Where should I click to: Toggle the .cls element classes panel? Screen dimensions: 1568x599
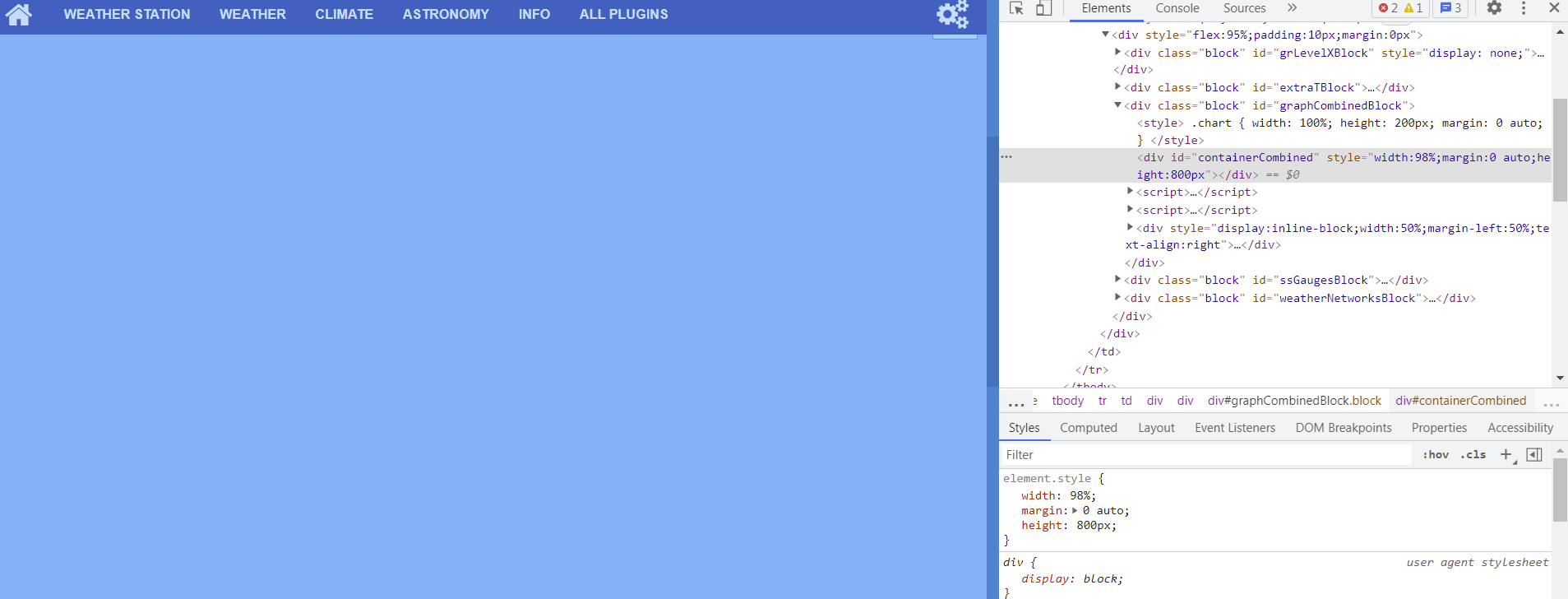(x=1473, y=455)
